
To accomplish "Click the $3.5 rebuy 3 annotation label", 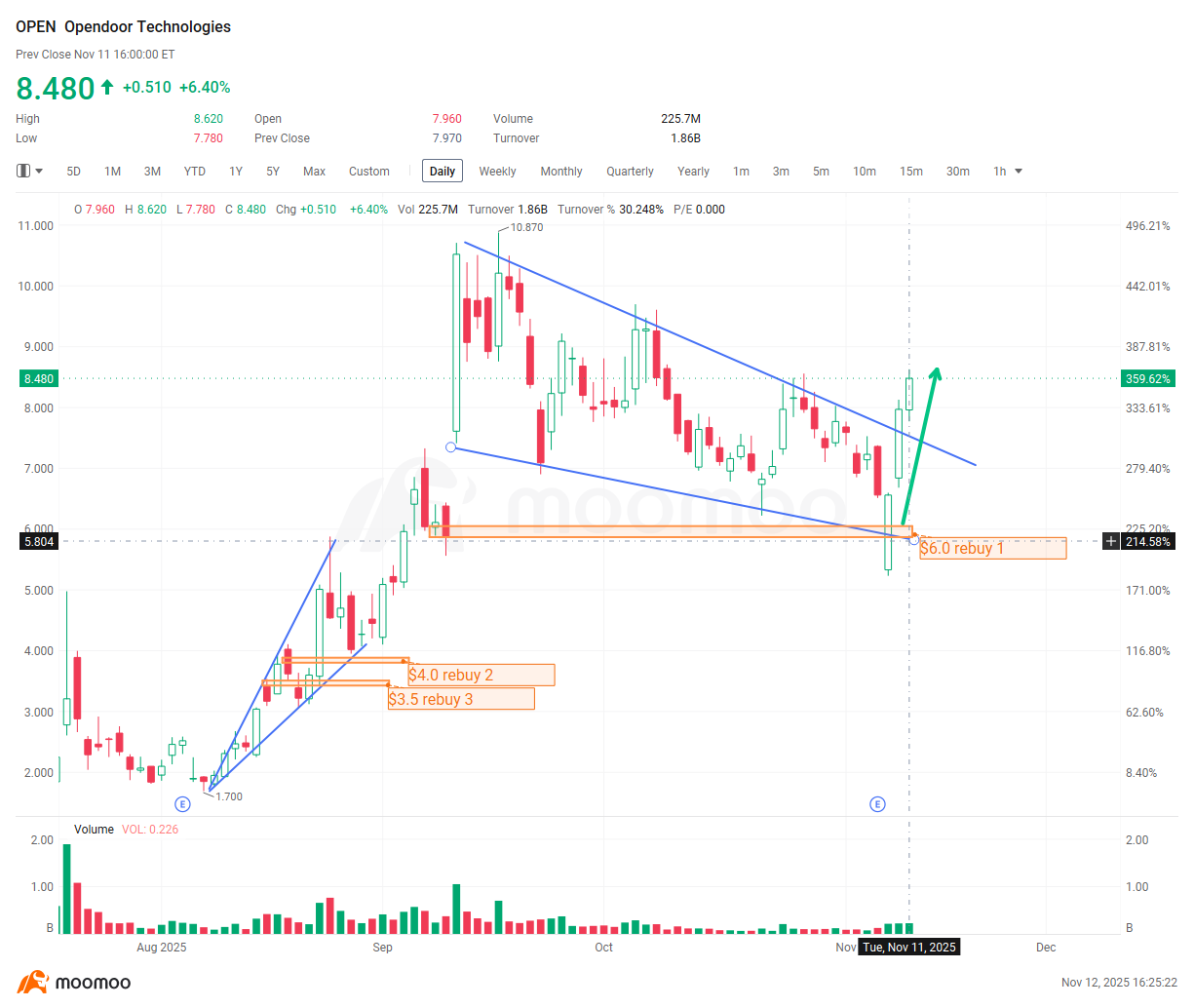I will pos(461,699).
